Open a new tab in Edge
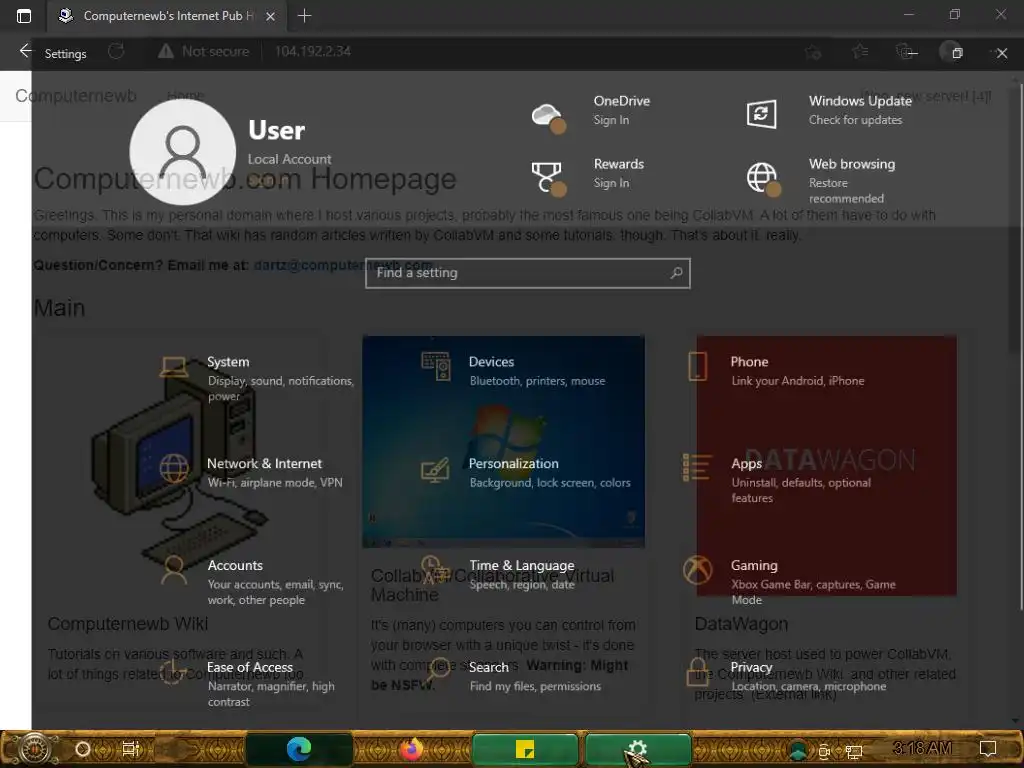1024x768 pixels. click(304, 16)
